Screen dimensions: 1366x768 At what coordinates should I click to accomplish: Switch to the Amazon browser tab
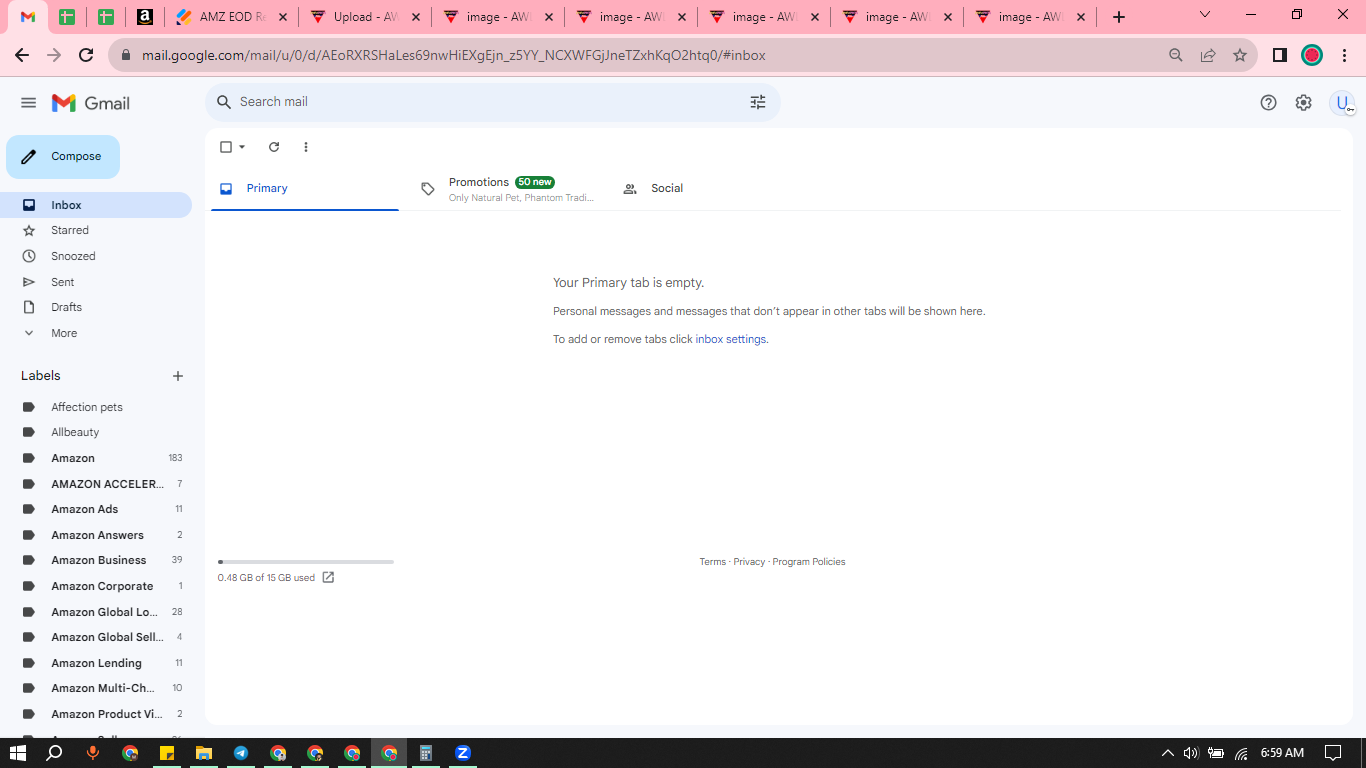click(145, 17)
